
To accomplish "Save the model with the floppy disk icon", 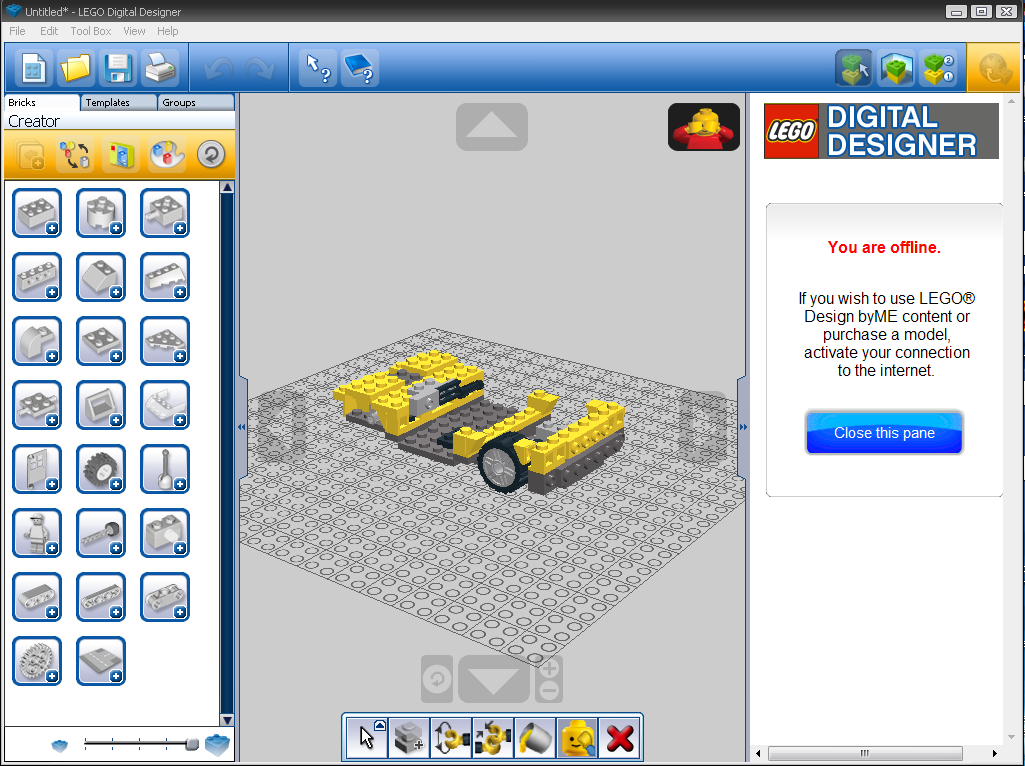I will point(118,68).
